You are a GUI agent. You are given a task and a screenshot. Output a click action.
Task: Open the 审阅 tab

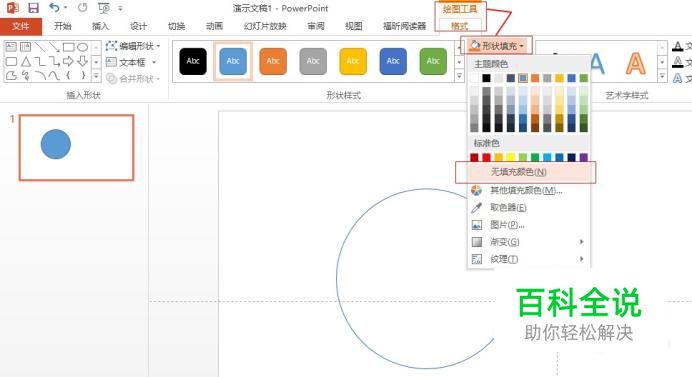point(316,26)
